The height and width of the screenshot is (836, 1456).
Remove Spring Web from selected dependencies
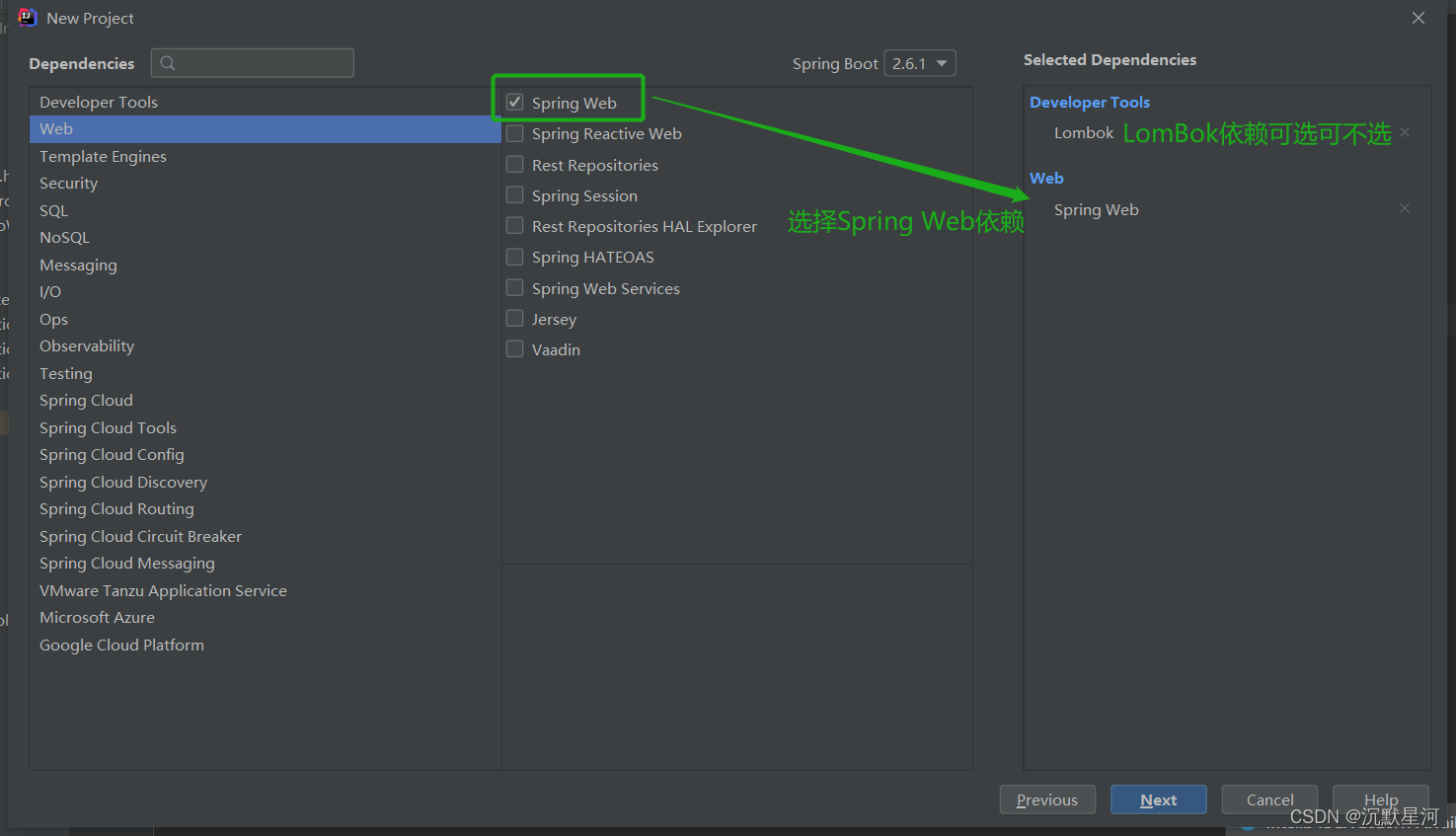pyautogui.click(x=1405, y=208)
